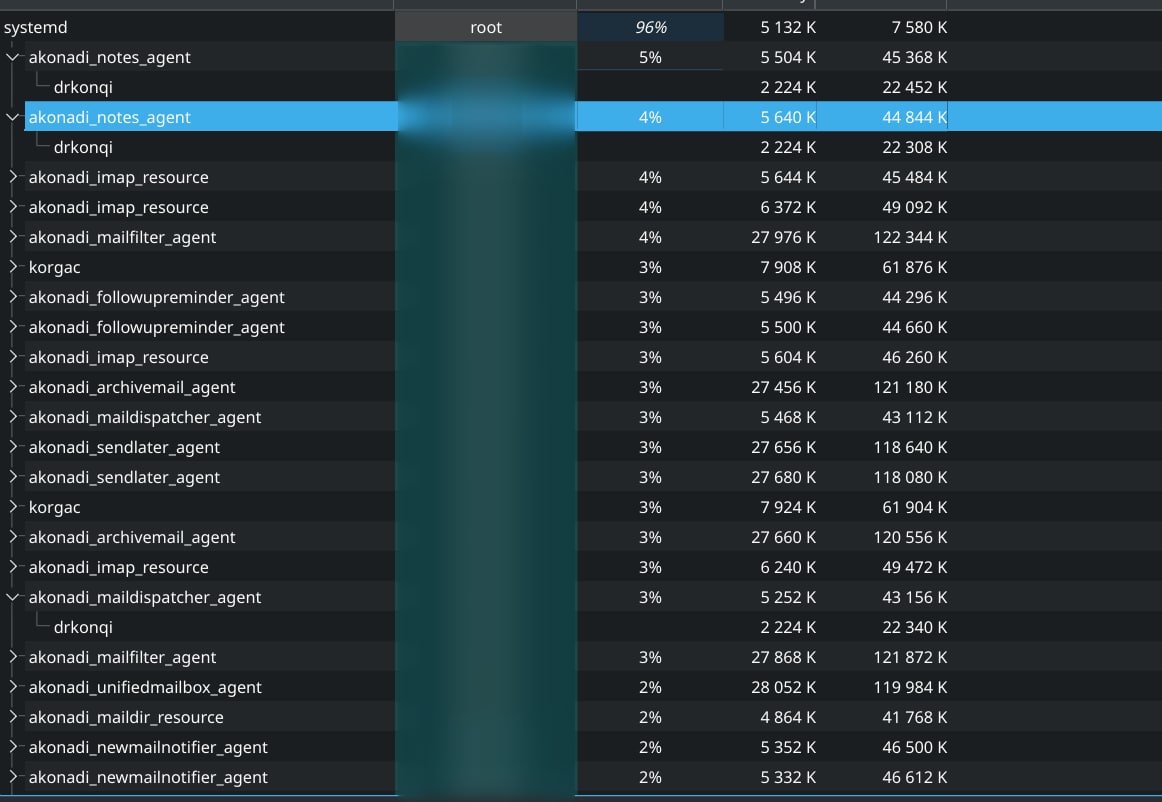The image size is (1162, 802).
Task: Click the 118 080 K shared memory value
Action: (910, 477)
